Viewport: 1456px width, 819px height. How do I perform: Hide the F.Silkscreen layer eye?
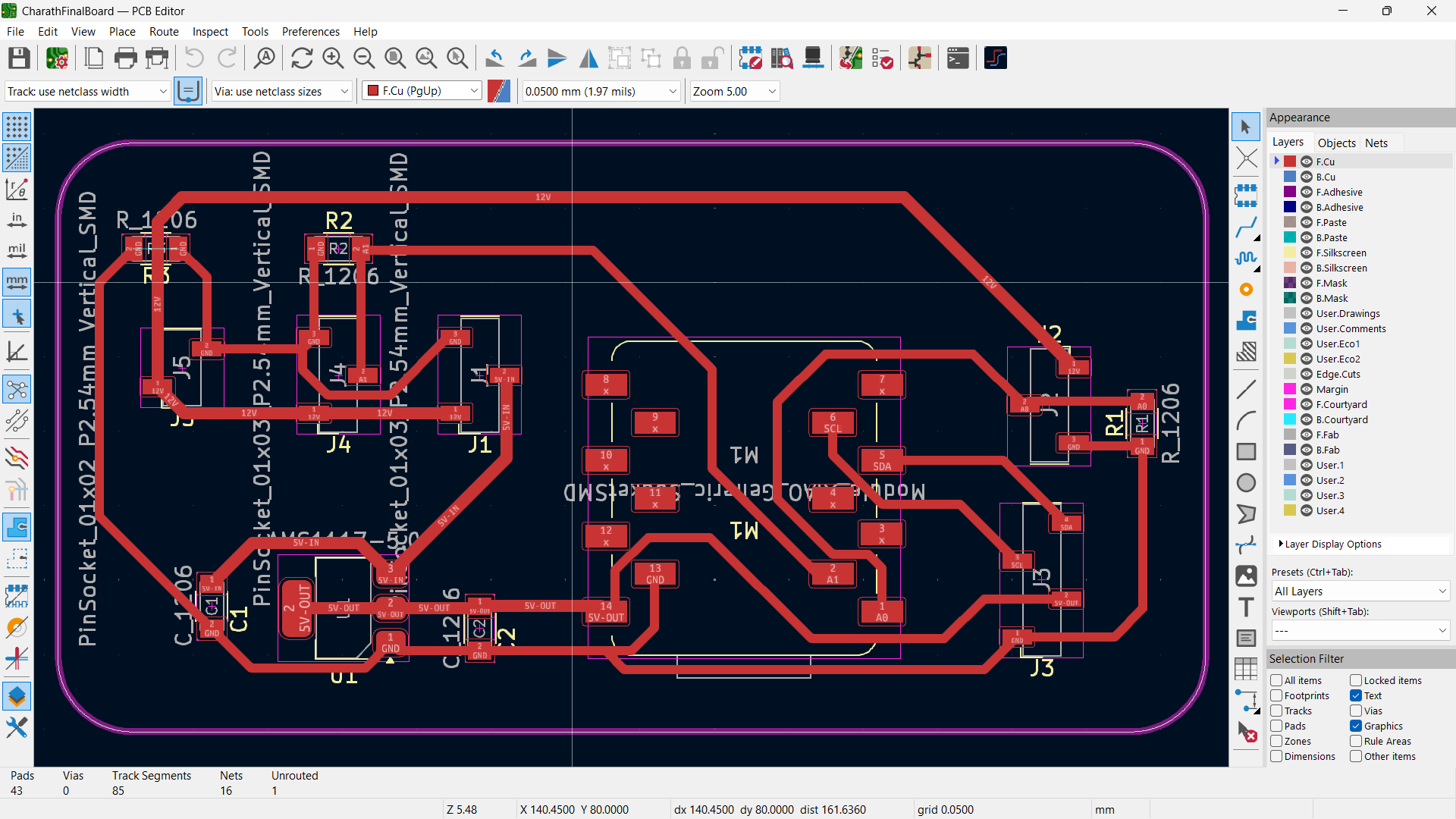pyautogui.click(x=1307, y=253)
